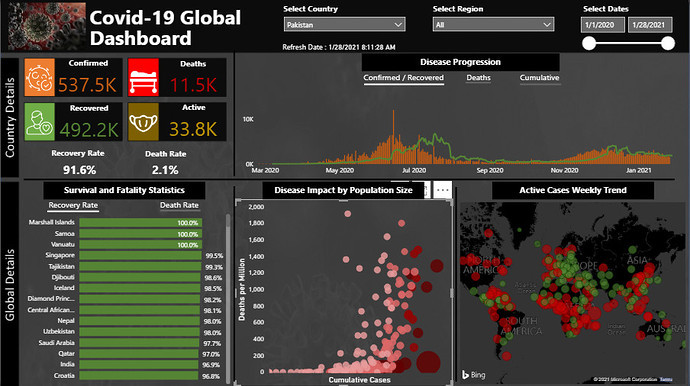Click the 492.2K recovered value
Image resolution: width=690 pixels, height=386 pixels.
[x=89, y=130]
